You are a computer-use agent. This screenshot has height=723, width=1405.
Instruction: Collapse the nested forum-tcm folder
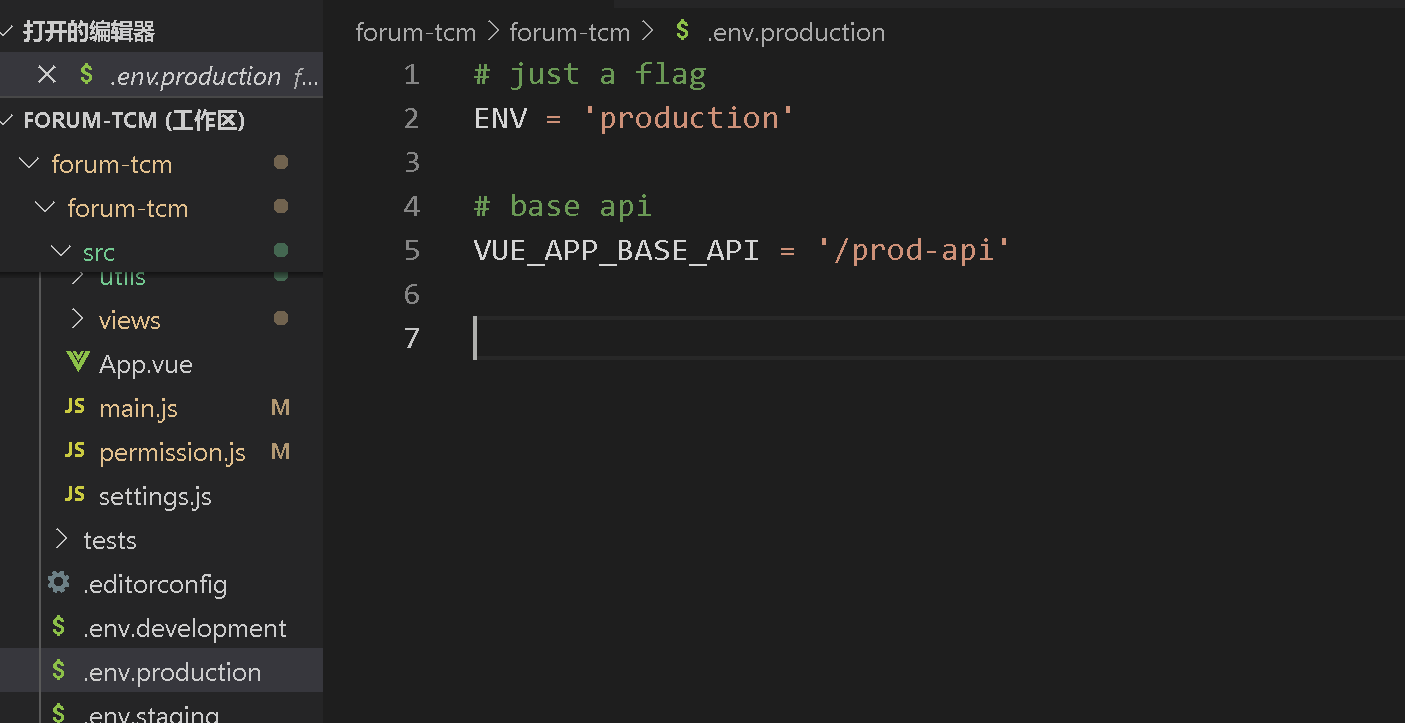pyautogui.click(x=45, y=208)
